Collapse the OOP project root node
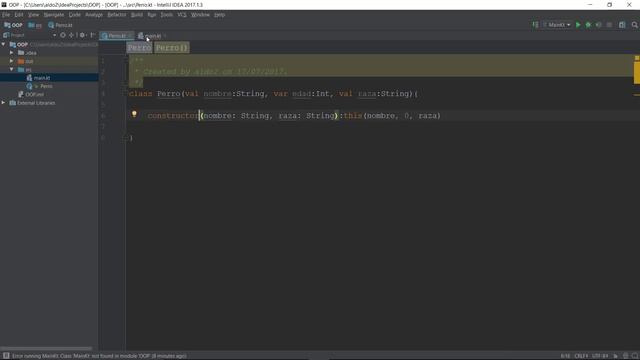This screenshot has width=640, height=360. coord(4,44)
